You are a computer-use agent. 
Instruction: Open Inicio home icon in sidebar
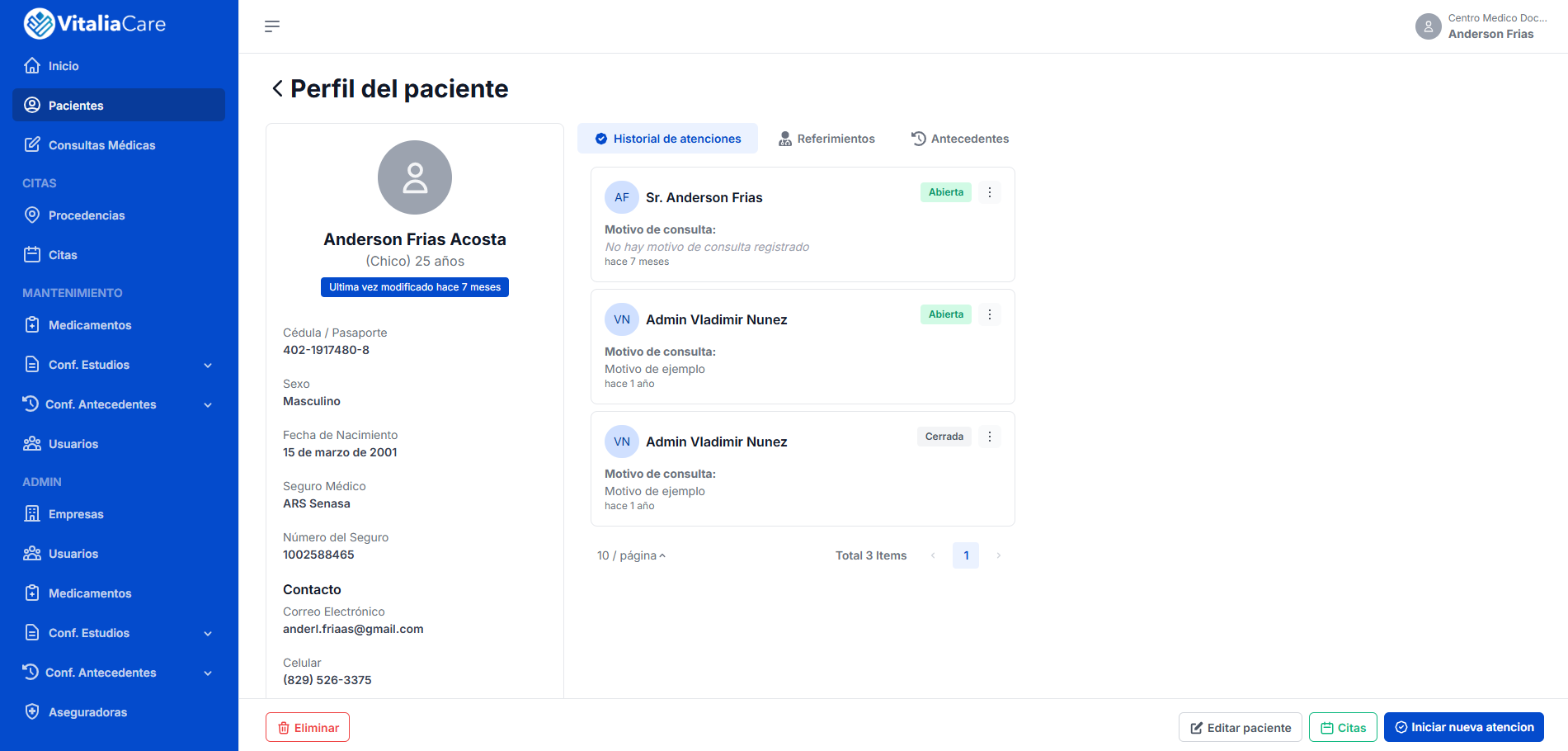[32, 65]
